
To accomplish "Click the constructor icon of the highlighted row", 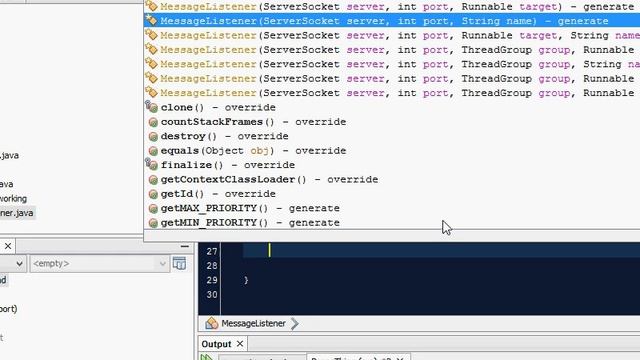I will point(151,20).
